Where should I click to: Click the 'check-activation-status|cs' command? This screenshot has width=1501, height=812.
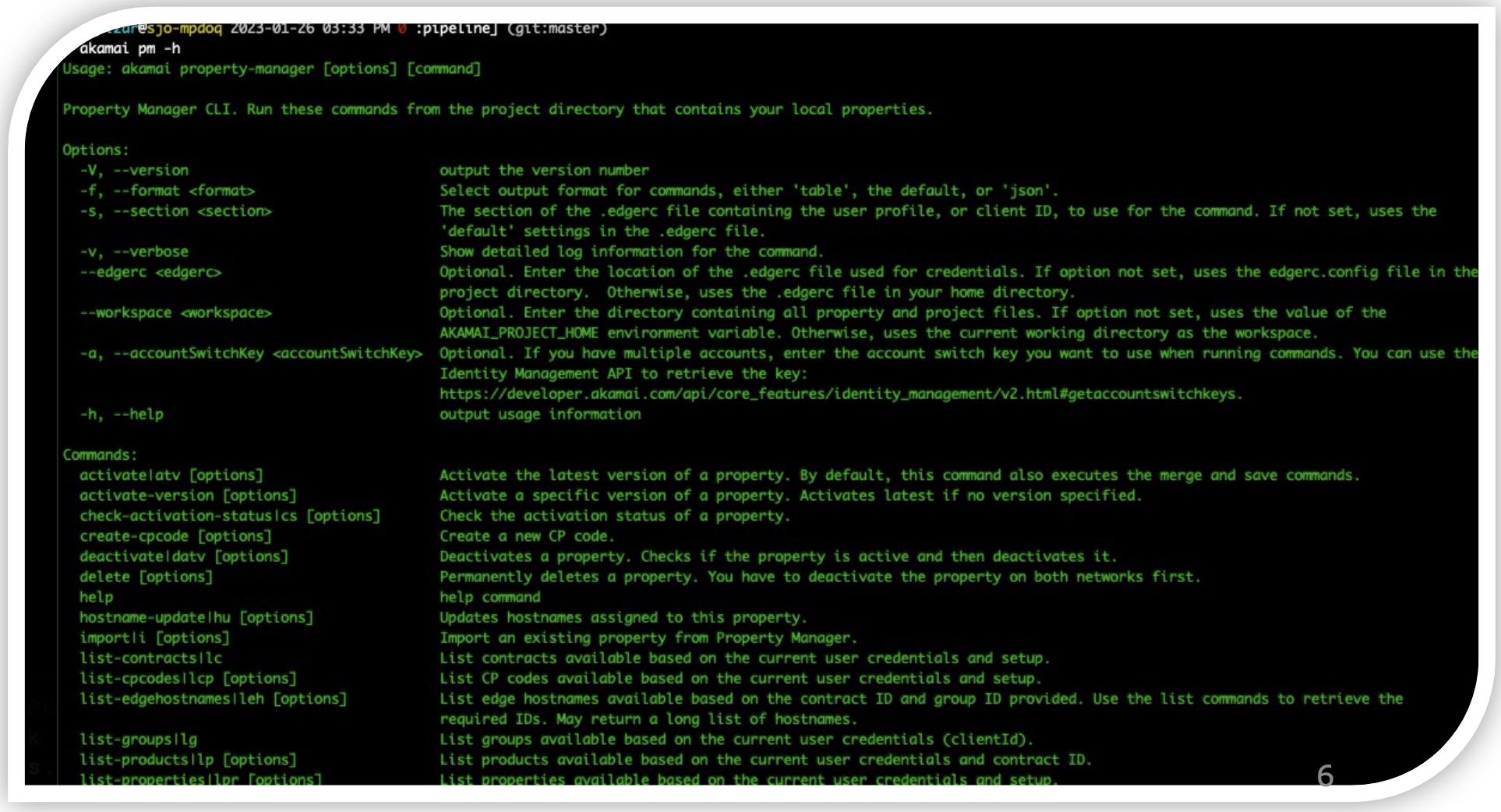(x=230, y=516)
